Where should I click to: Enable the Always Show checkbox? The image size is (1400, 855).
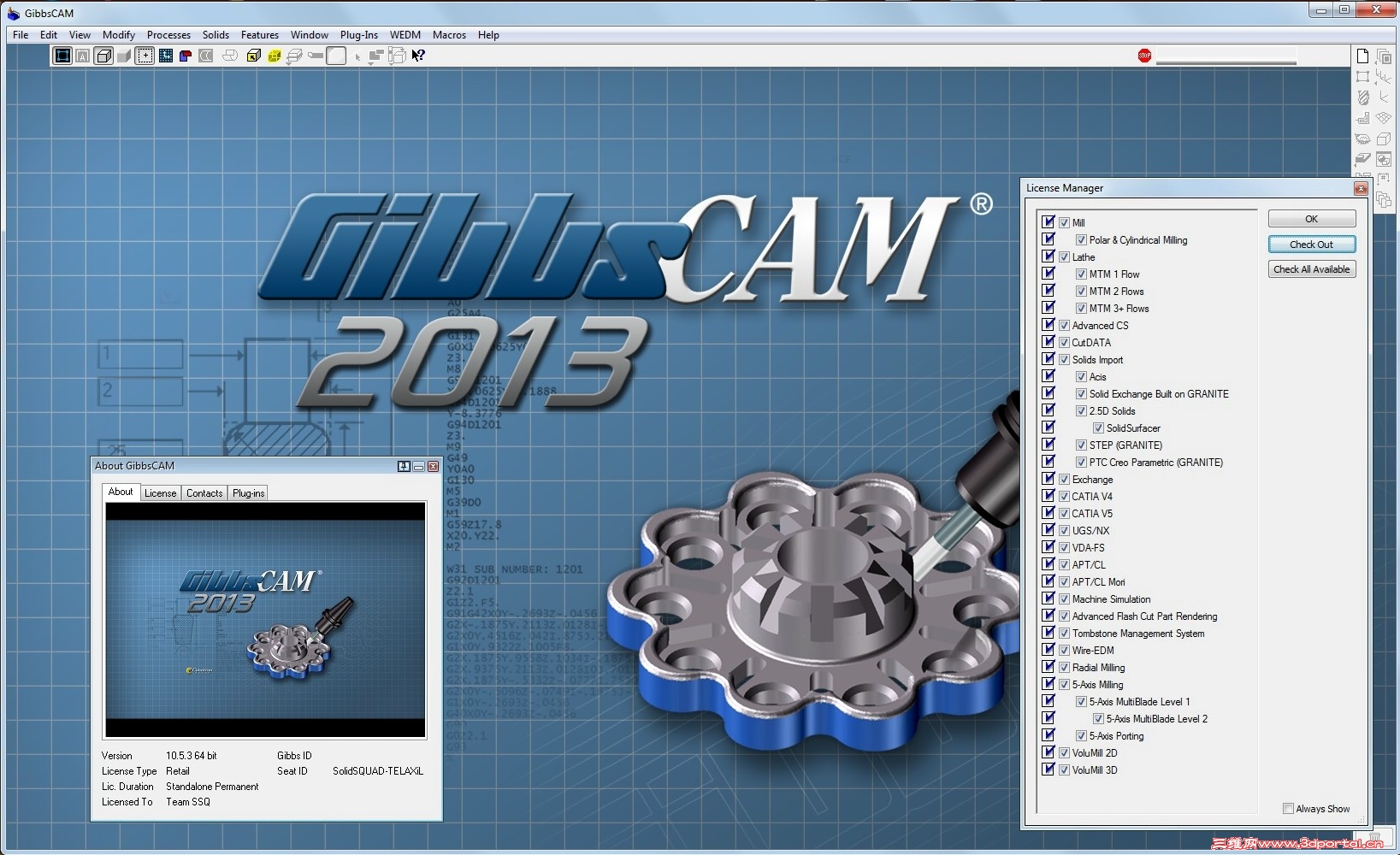(1288, 808)
